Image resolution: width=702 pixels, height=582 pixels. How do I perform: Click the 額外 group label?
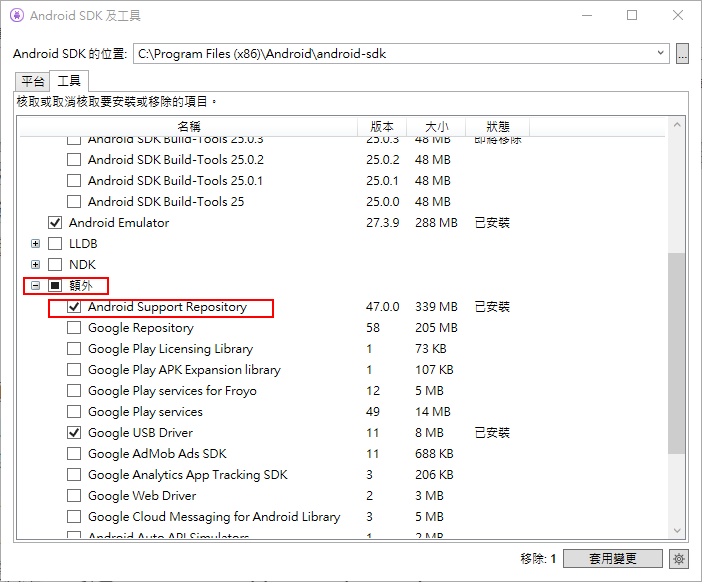(x=81, y=286)
